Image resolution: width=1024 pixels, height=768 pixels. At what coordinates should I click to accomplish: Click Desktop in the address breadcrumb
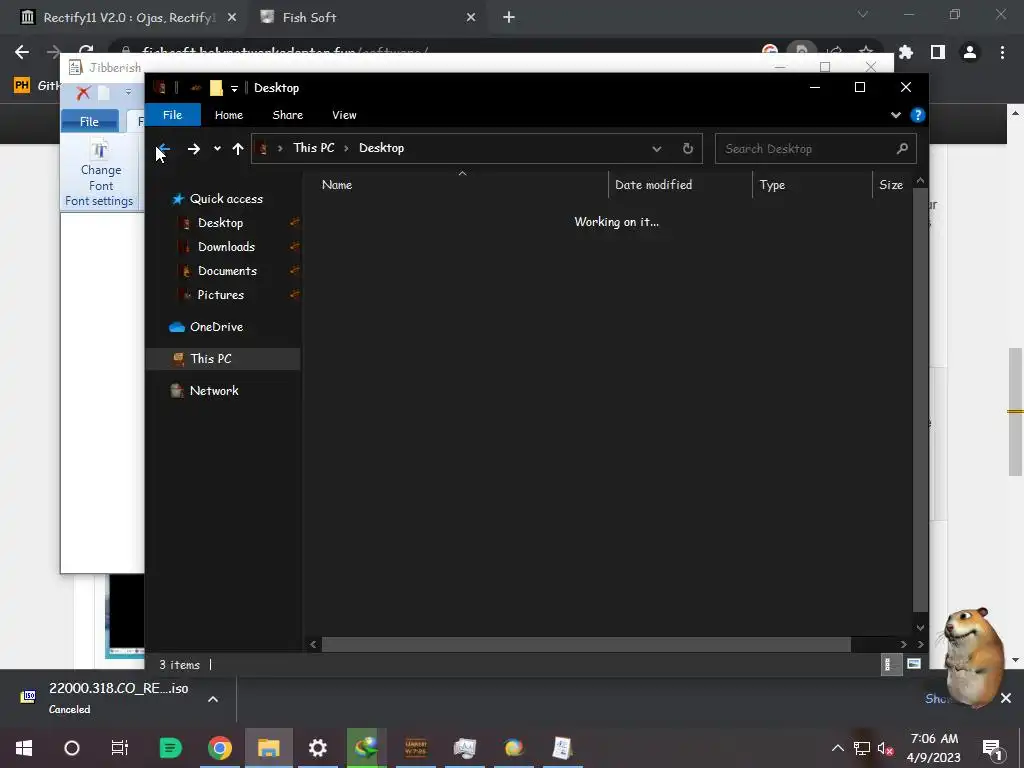pos(381,148)
